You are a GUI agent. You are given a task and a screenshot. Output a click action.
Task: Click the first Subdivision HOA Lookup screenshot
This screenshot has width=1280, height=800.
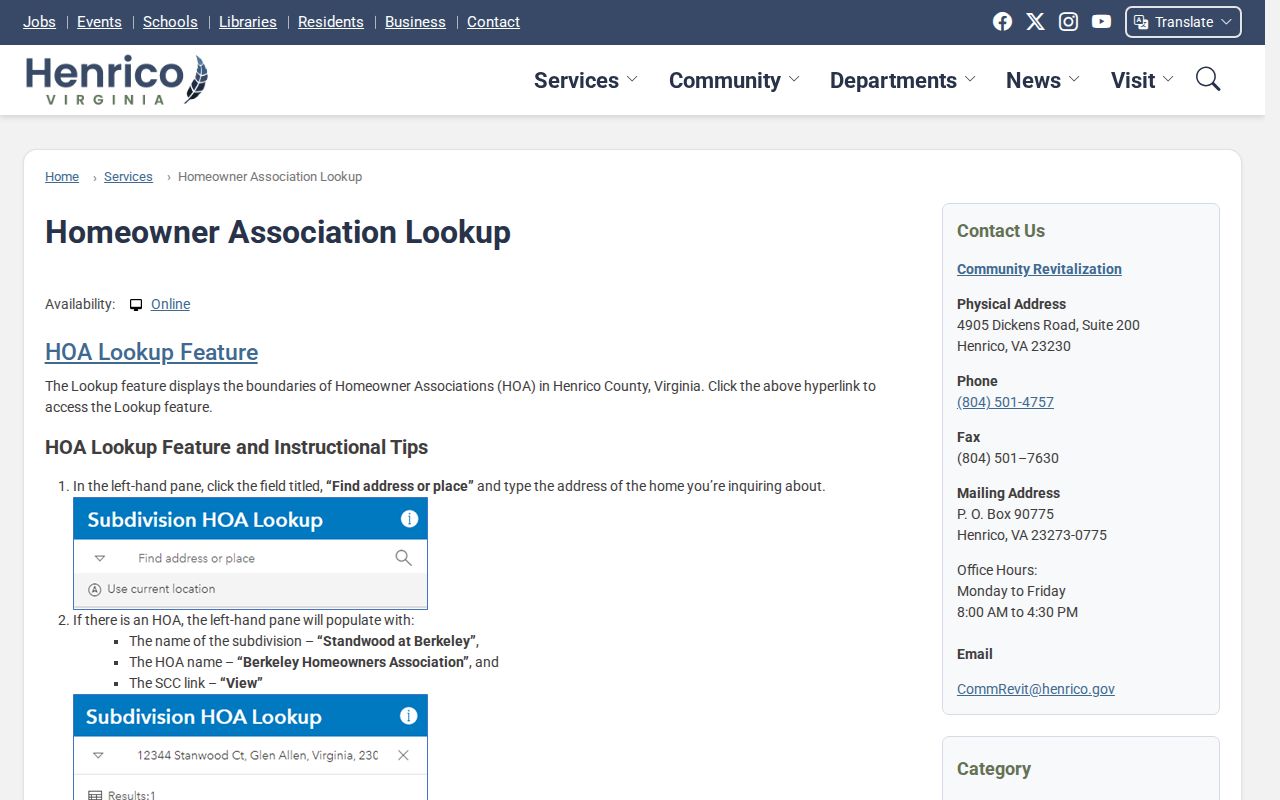point(250,554)
